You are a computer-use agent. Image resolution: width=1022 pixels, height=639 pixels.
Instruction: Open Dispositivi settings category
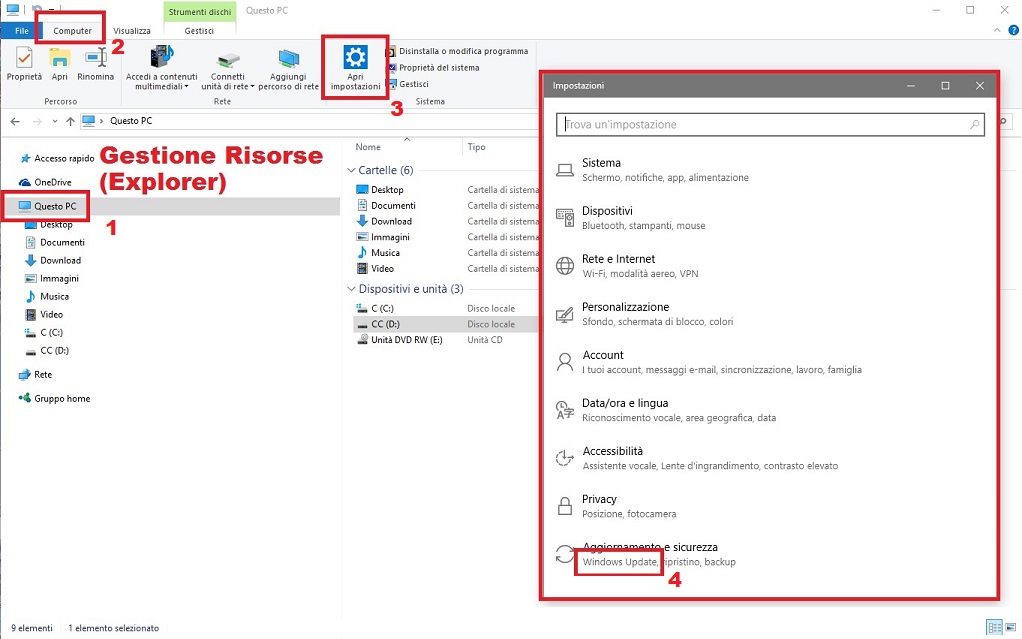[630, 218]
